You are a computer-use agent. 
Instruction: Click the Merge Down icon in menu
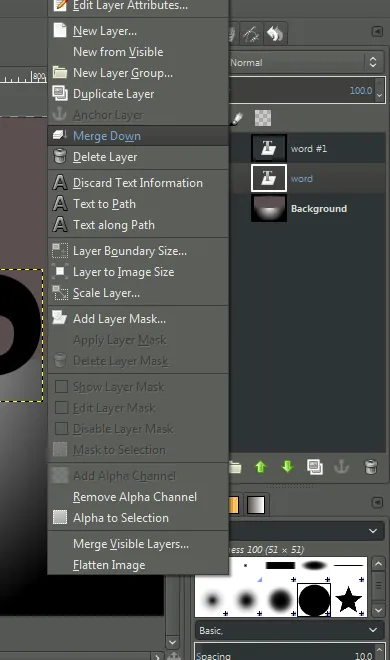[x=60, y=135]
